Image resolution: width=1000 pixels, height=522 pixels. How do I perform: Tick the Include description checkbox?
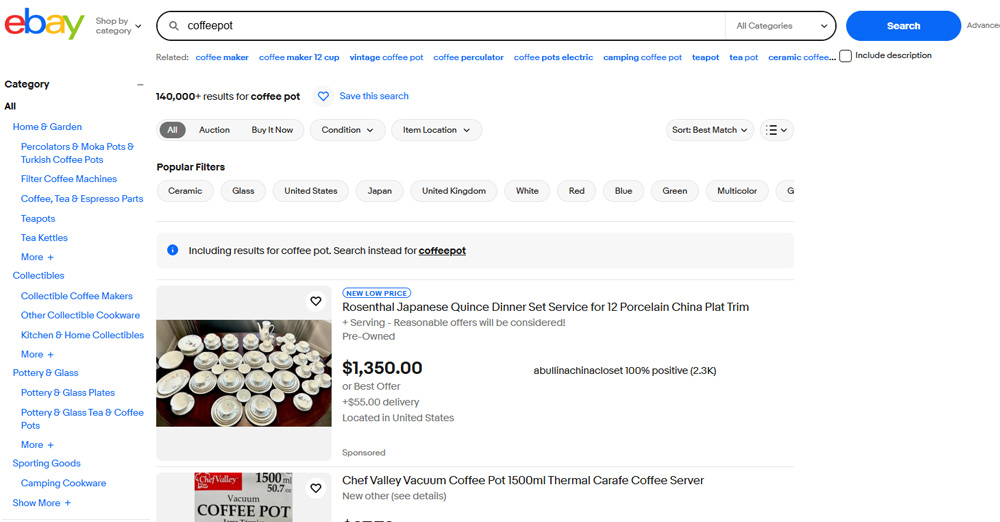pos(846,56)
